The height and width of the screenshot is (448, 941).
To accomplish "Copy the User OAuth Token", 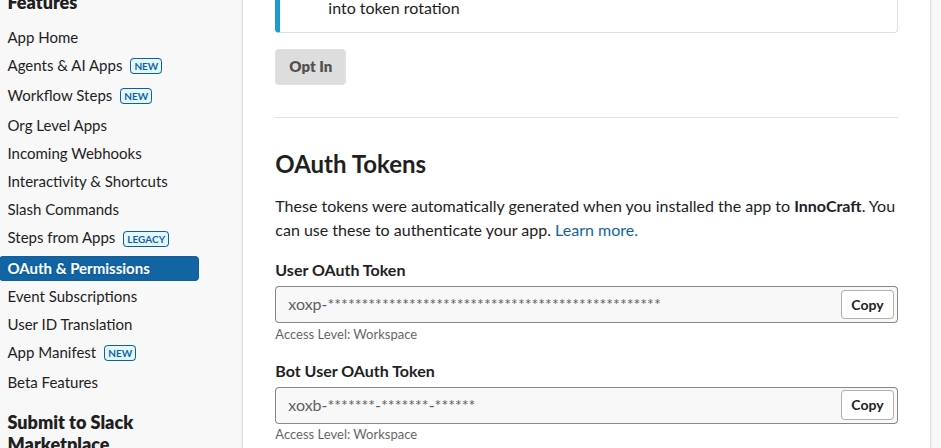I will (x=867, y=305).
